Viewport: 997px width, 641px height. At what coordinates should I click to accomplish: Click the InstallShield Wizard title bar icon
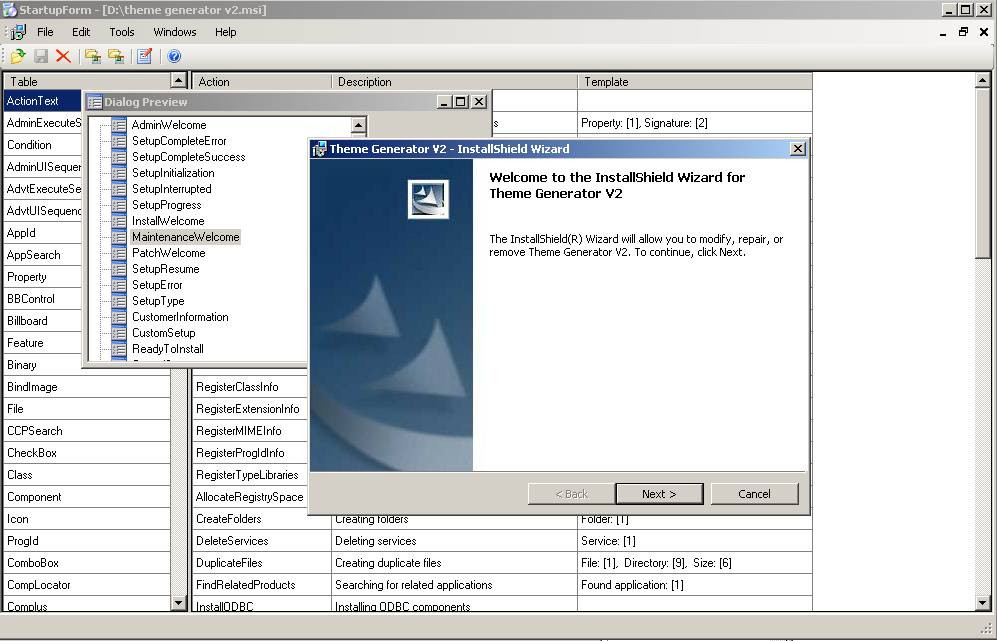319,149
